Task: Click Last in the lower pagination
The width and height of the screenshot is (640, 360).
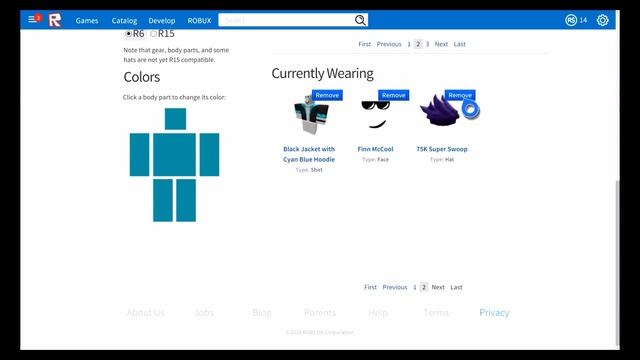Action: pos(456,287)
